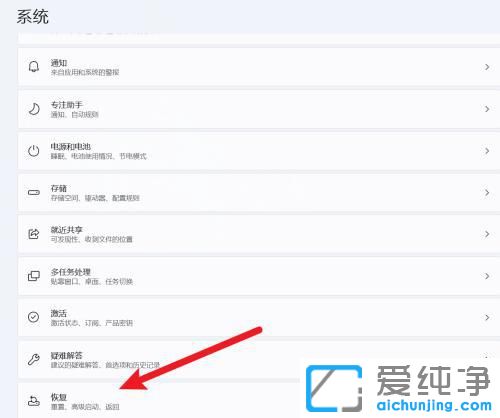Click the notifications bell icon

34,67
